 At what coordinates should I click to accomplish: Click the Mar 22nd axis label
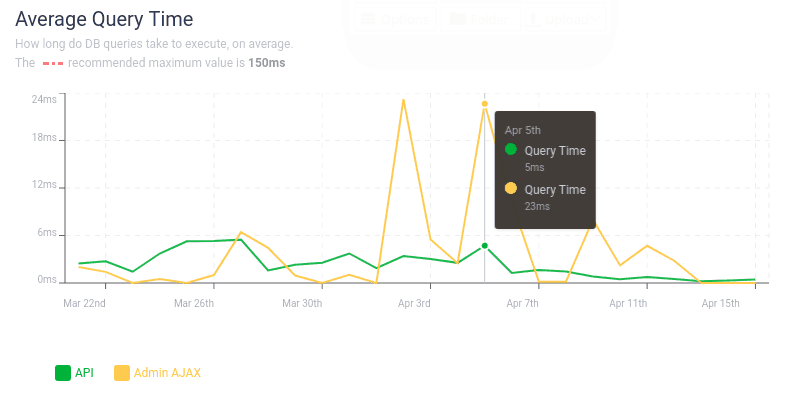[84, 303]
